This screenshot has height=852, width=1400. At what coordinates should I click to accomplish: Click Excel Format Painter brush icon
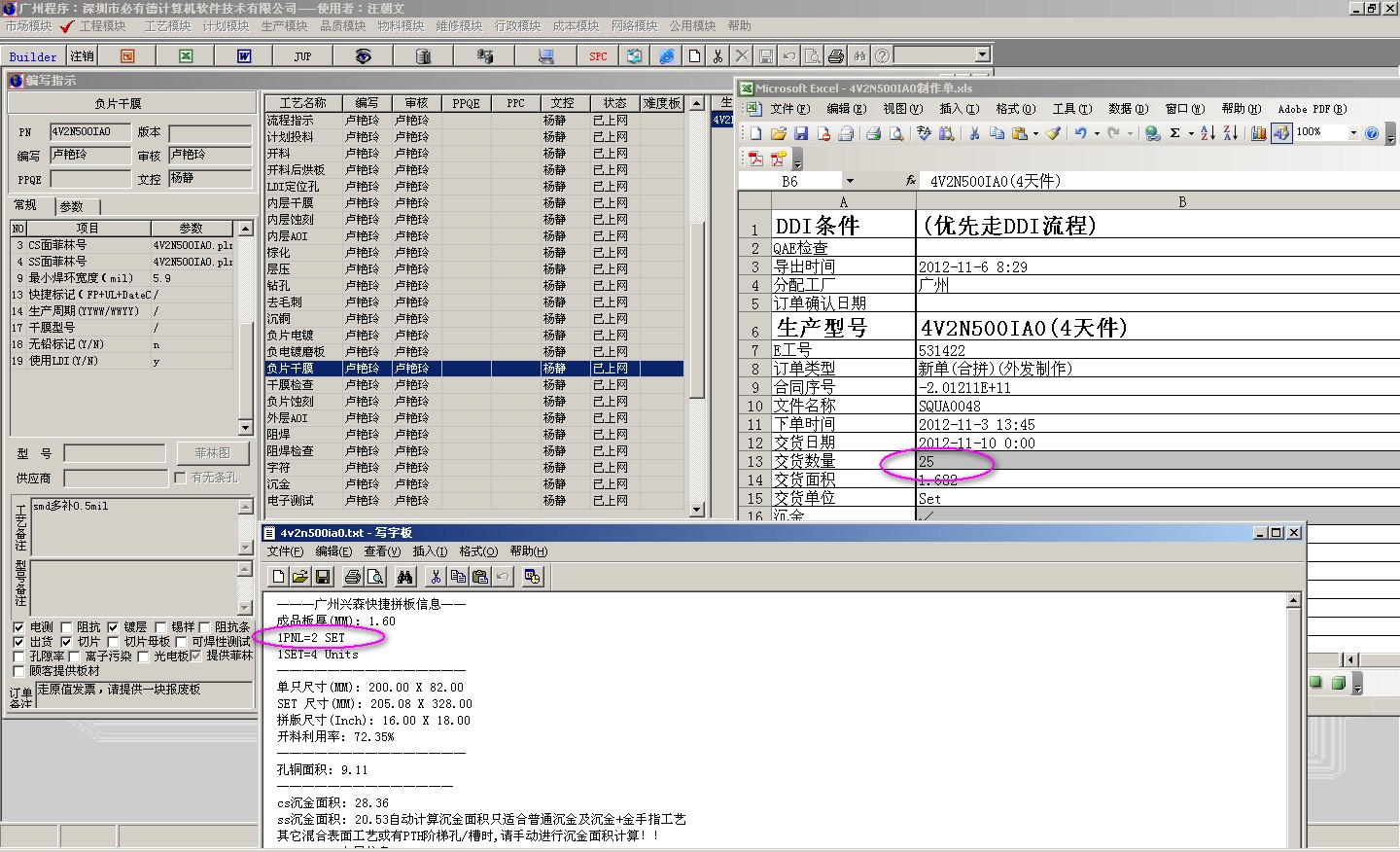[1053, 133]
